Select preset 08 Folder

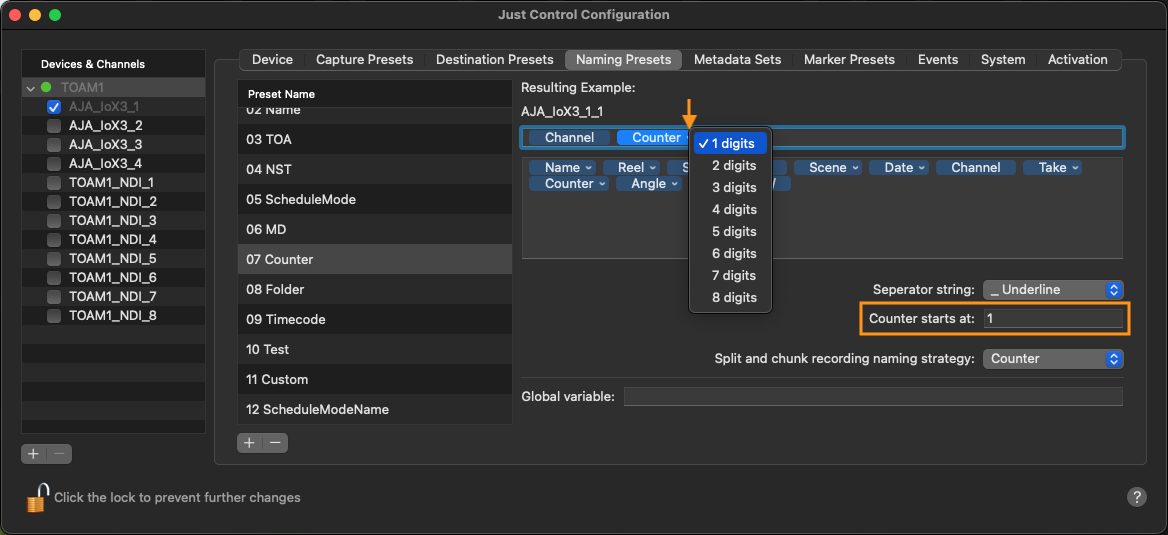[x=375, y=289]
